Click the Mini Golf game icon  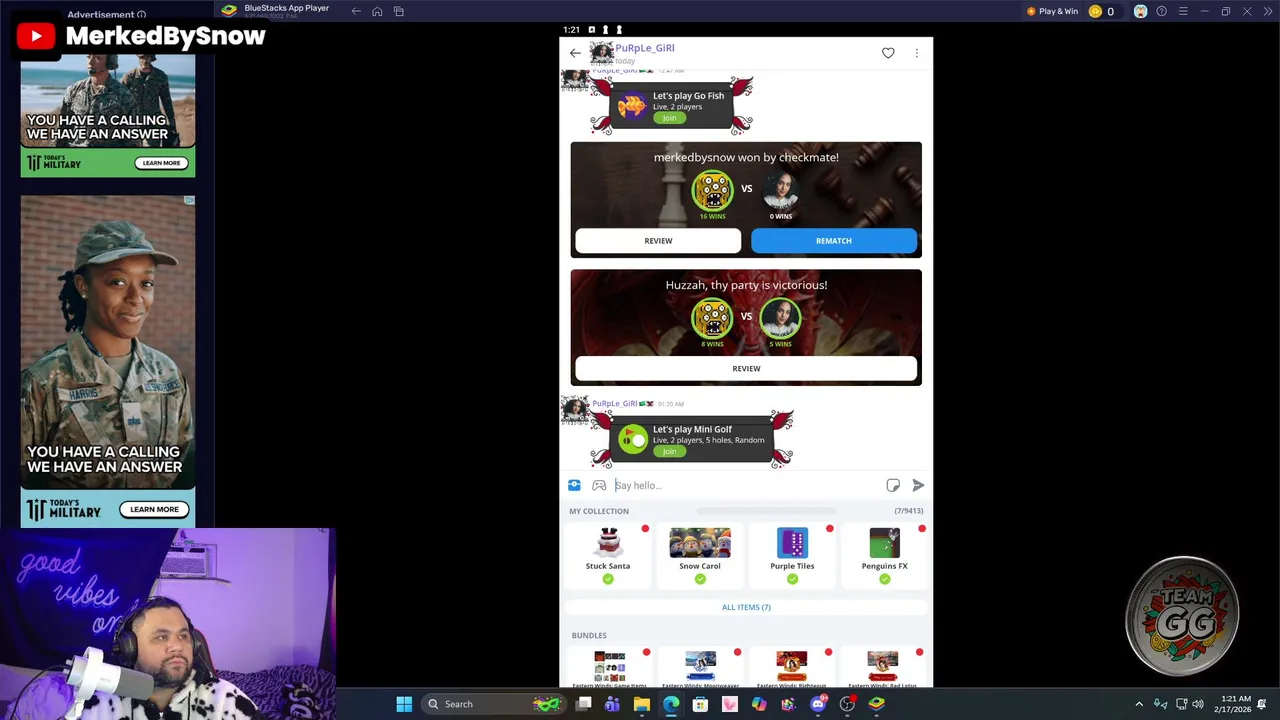tap(633, 439)
